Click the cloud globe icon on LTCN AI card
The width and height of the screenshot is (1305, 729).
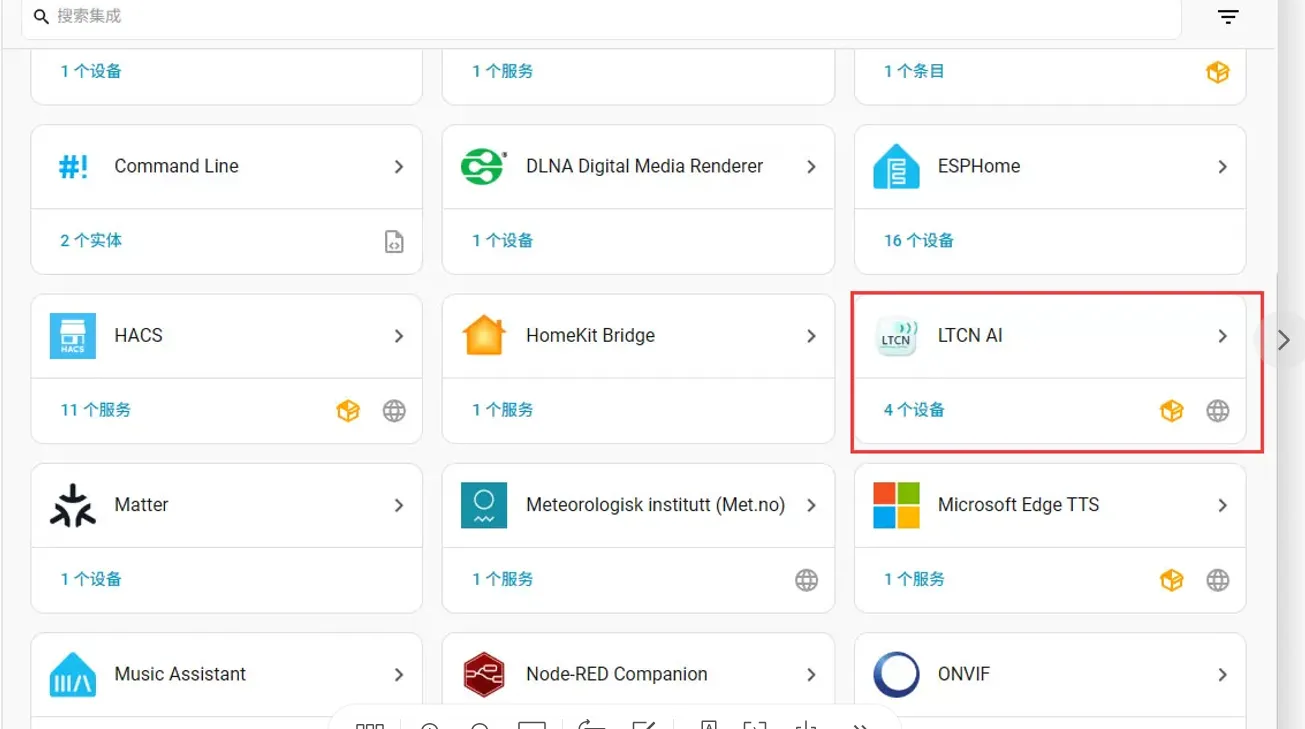pyautogui.click(x=1217, y=411)
